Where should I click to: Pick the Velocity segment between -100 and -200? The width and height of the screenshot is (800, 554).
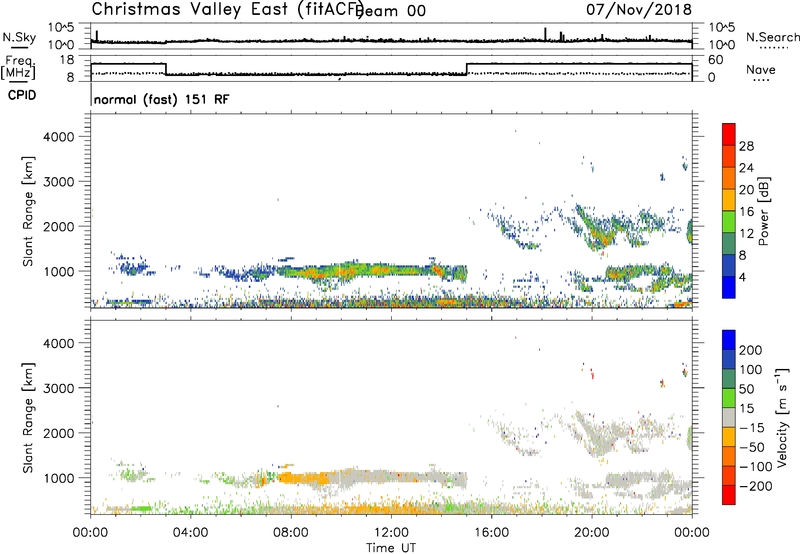[729, 475]
